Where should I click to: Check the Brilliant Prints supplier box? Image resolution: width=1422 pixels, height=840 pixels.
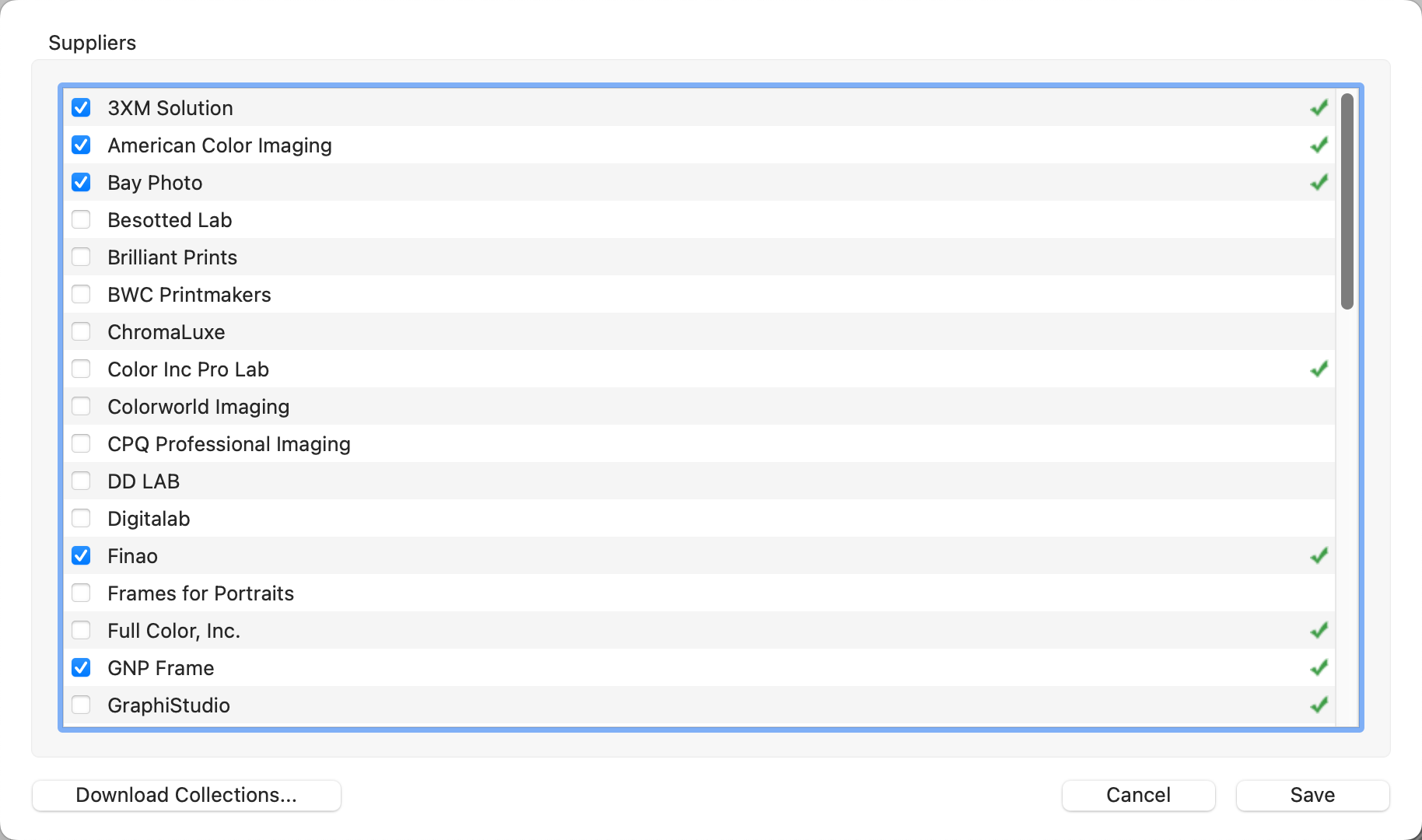click(81, 257)
